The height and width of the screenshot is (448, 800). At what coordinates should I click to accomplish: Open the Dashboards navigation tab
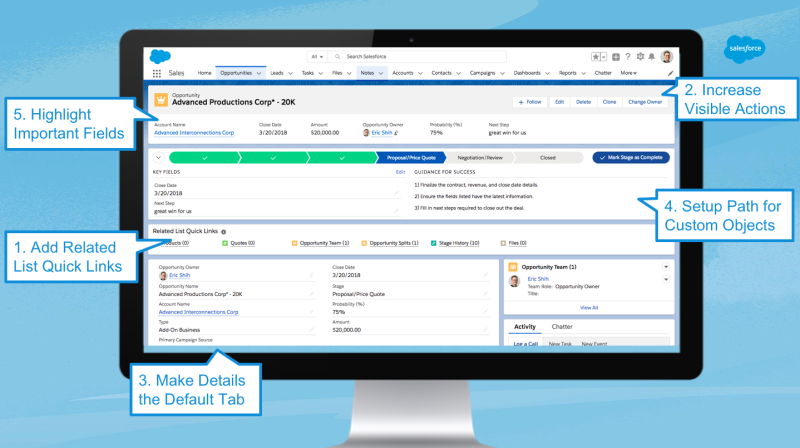coord(527,73)
